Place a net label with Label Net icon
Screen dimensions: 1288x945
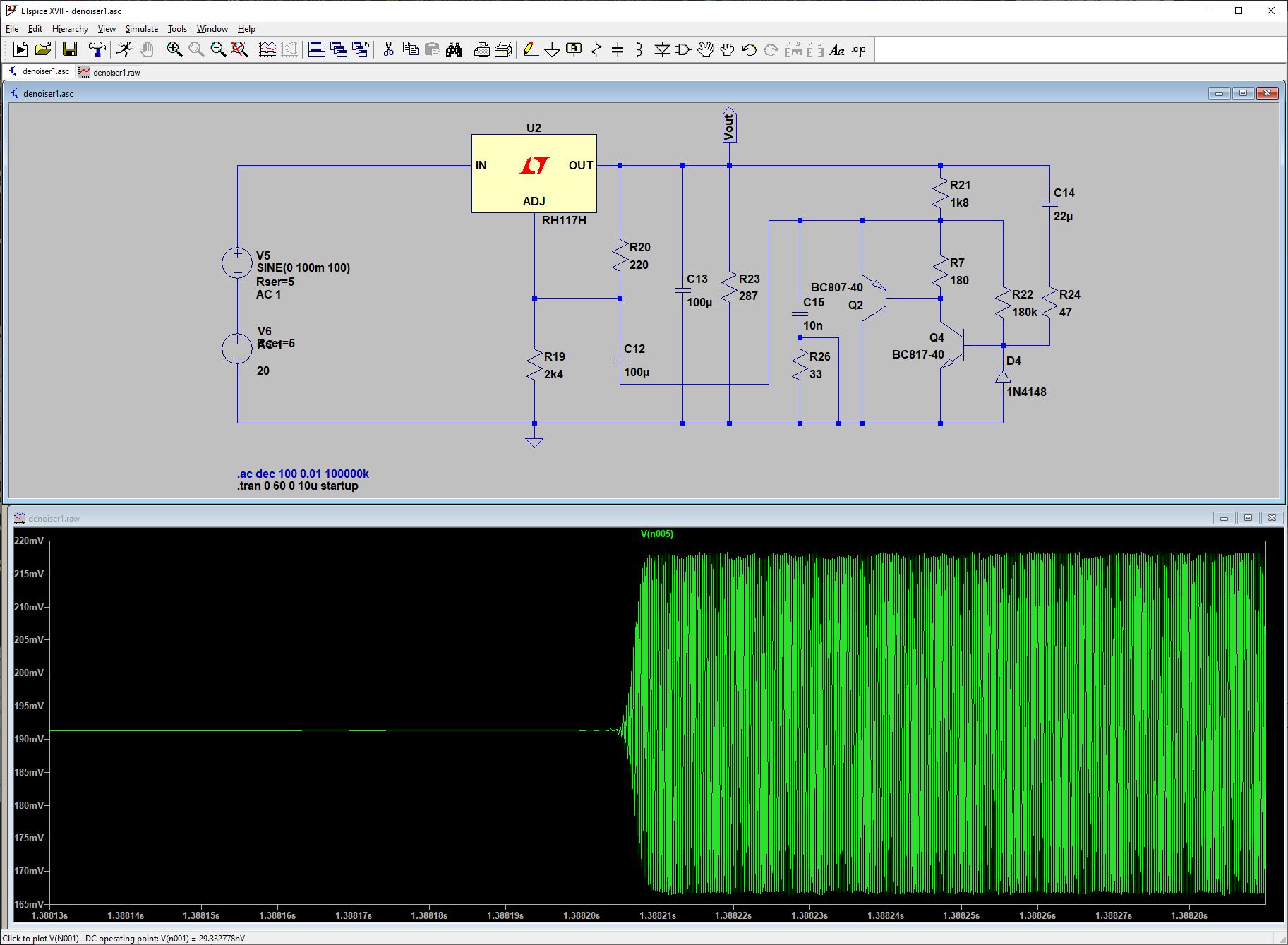pyautogui.click(x=574, y=49)
